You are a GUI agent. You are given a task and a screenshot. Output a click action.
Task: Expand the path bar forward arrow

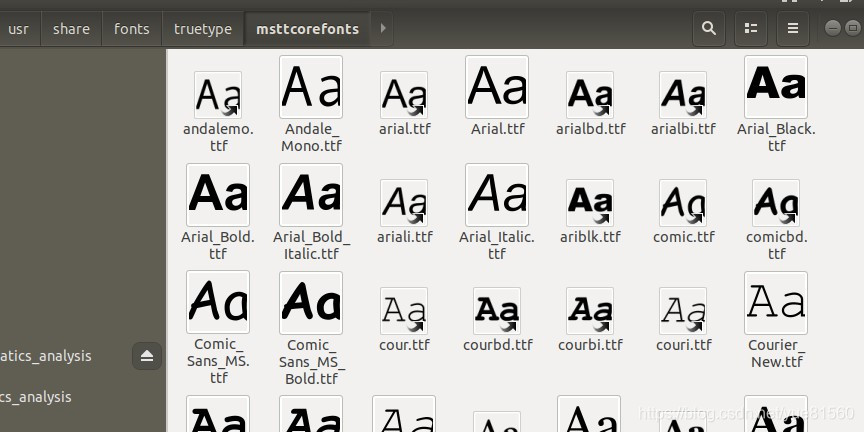click(383, 29)
